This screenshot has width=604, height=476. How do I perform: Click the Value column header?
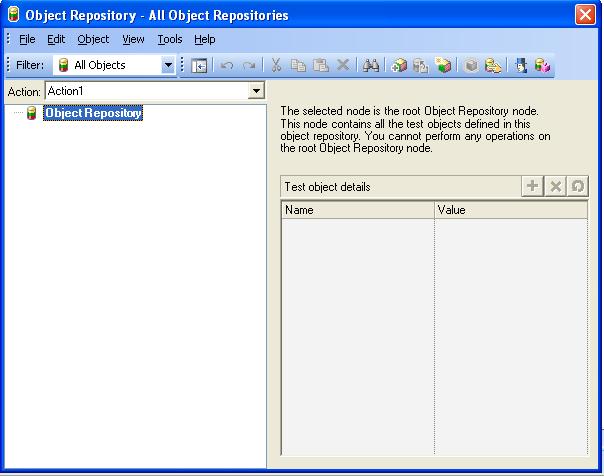[x=511, y=210]
